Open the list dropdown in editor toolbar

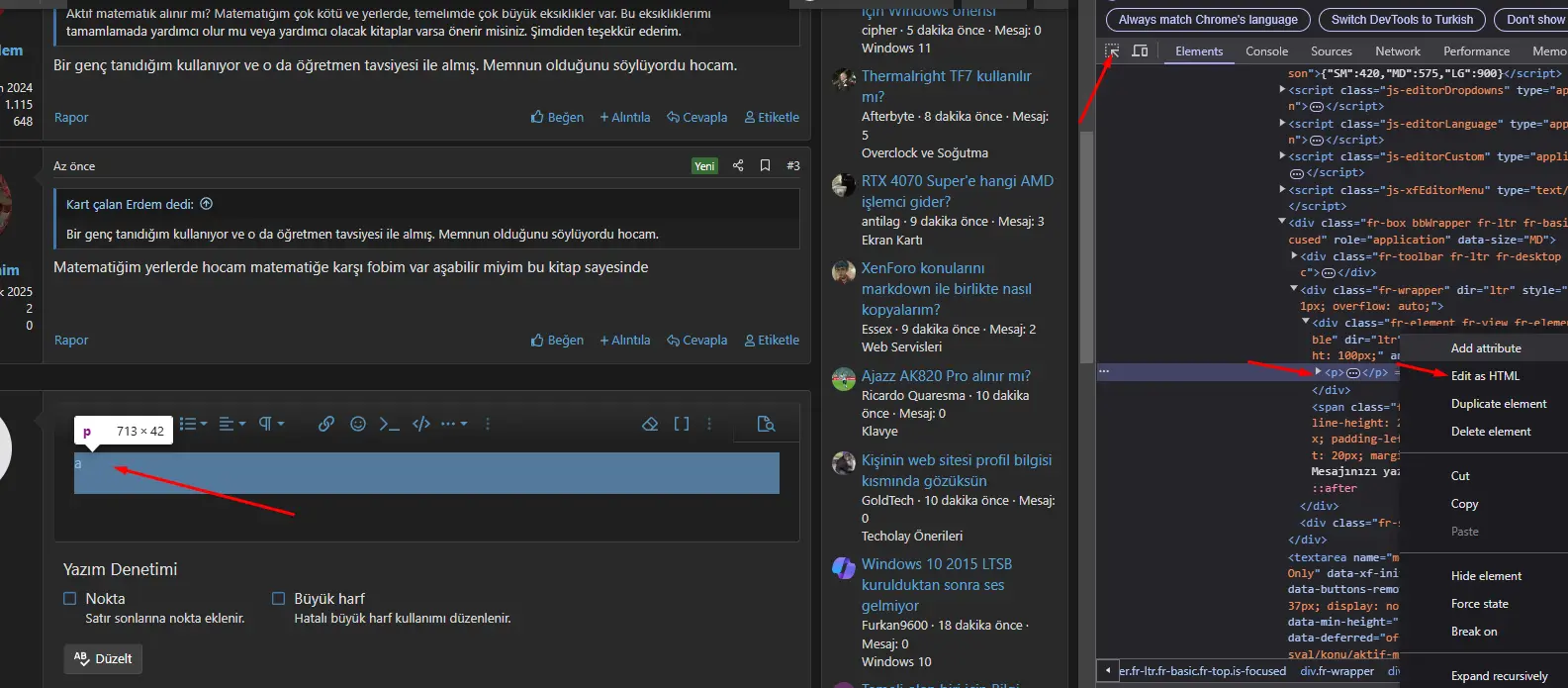pyautogui.click(x=193, y=424)
